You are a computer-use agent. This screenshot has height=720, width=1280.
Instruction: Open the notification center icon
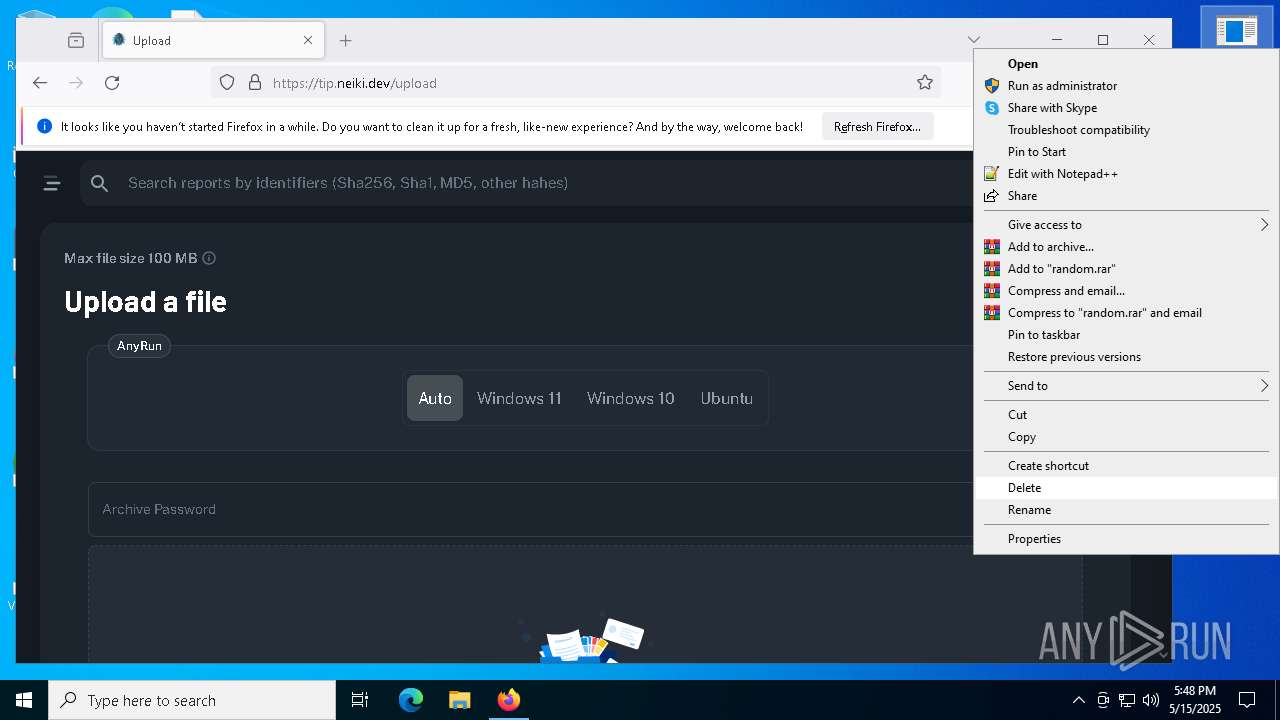pos(1247,700)
